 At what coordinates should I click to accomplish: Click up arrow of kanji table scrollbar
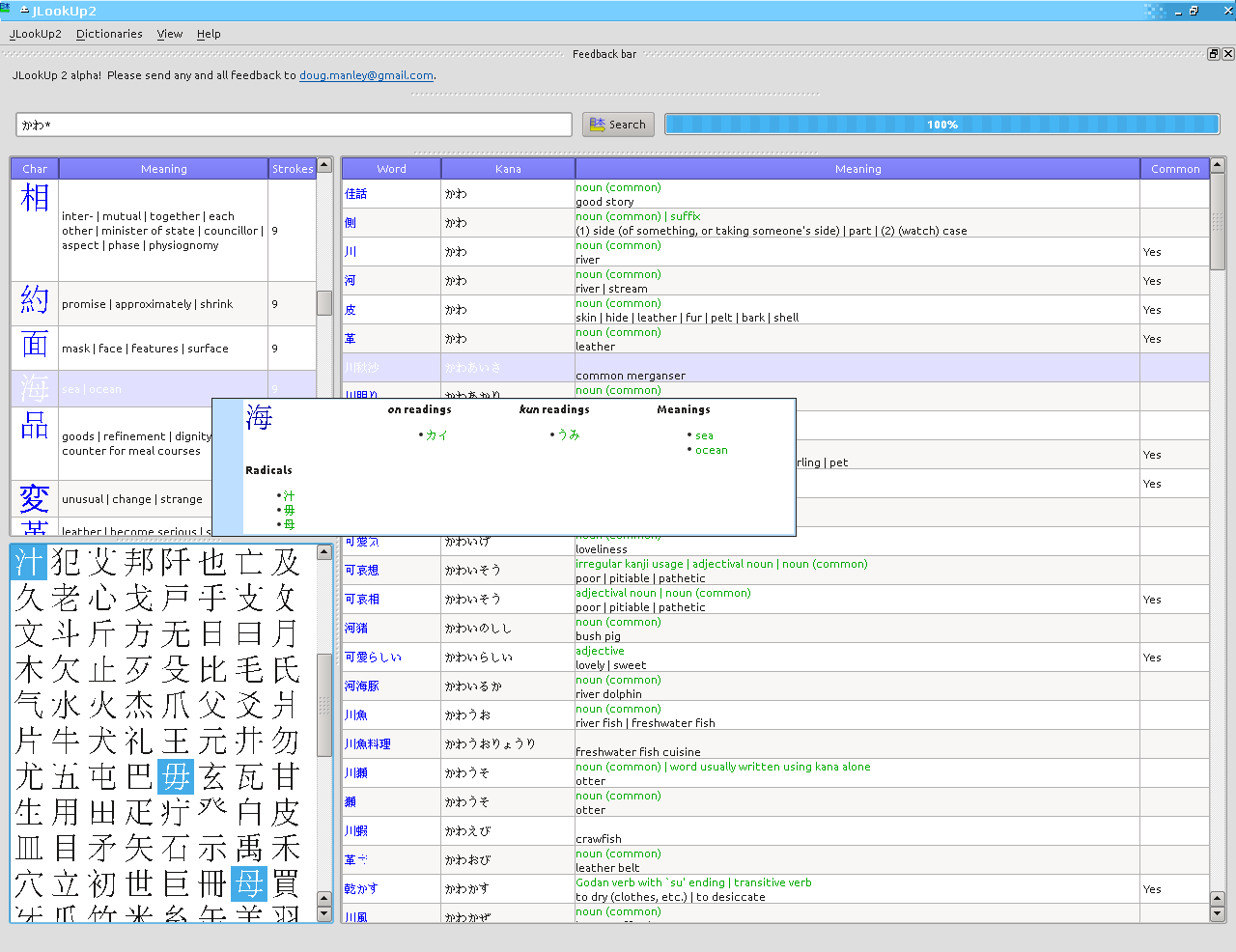click(324, 165)
